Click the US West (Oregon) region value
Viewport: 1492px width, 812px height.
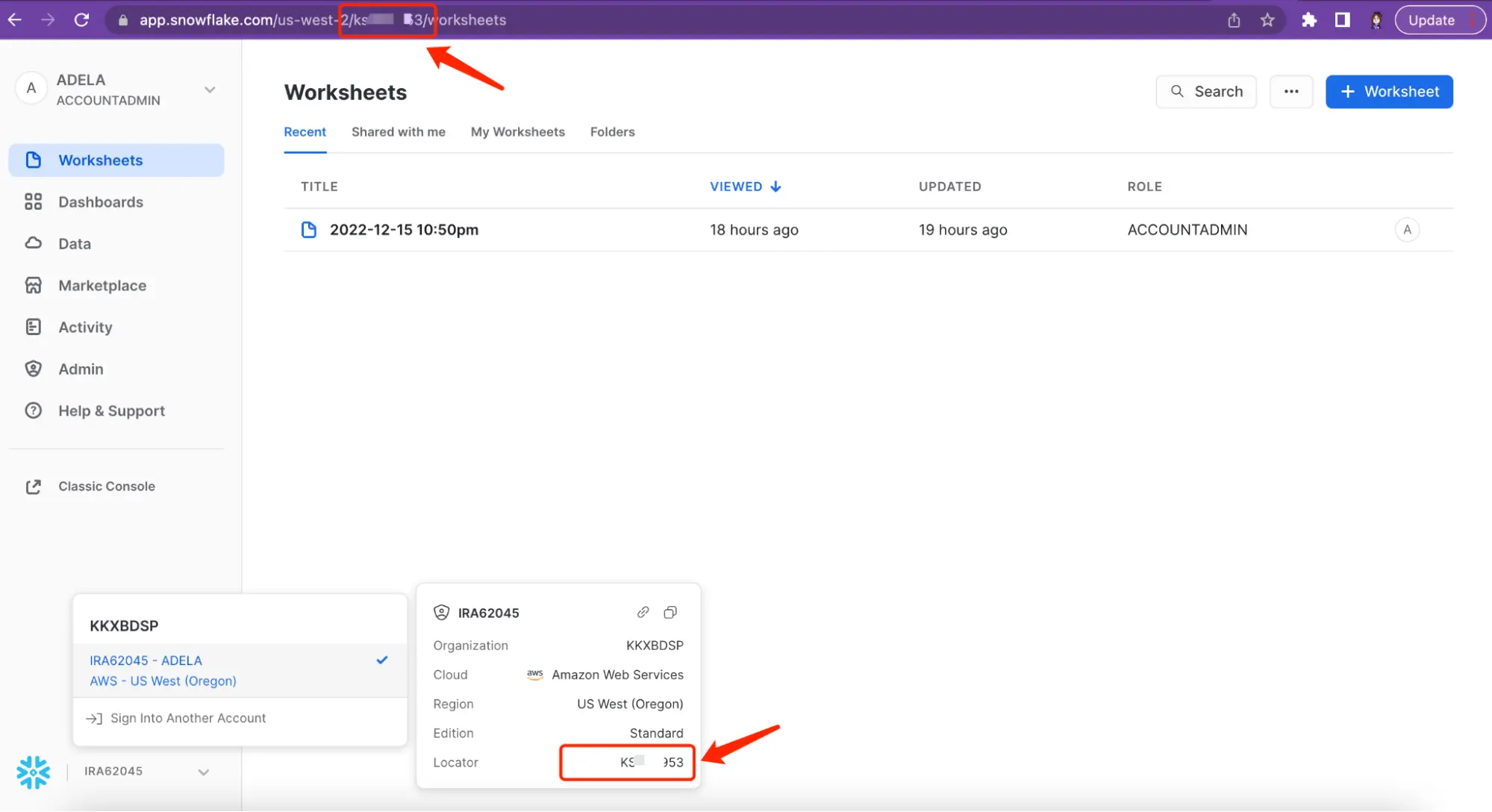click(630, 704)
